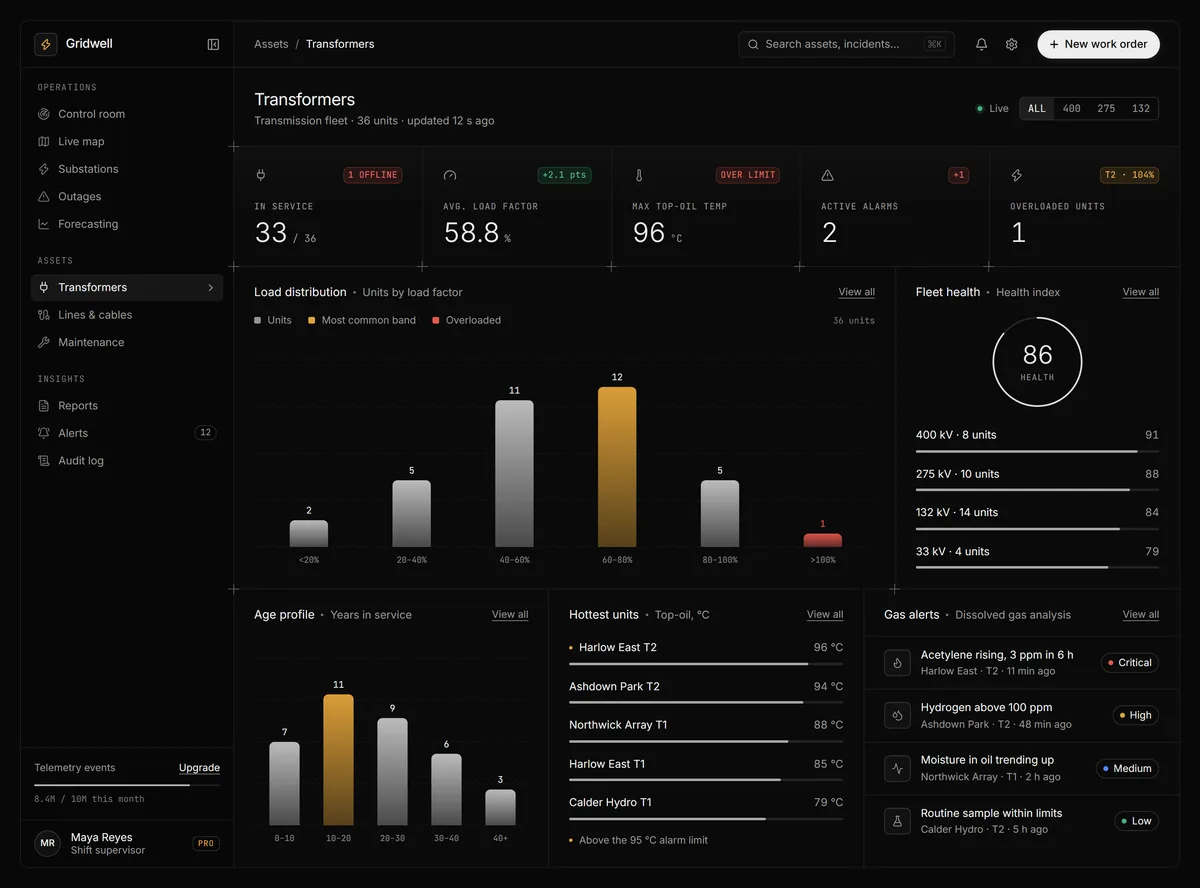
Task: Click the flask icon of Routine sample alert
Action: click(898, 821)
